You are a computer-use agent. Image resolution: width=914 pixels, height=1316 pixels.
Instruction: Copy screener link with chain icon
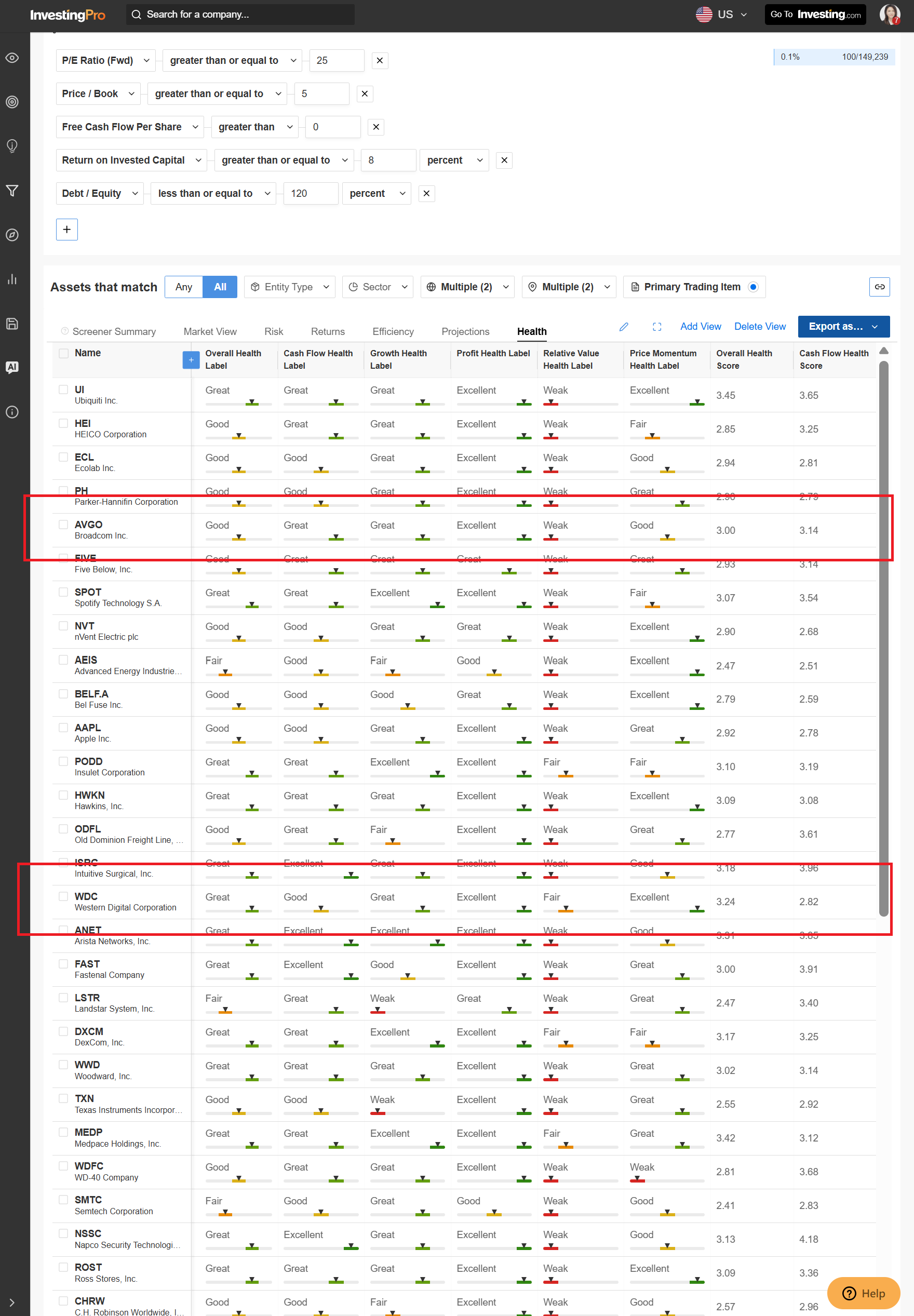879,287
